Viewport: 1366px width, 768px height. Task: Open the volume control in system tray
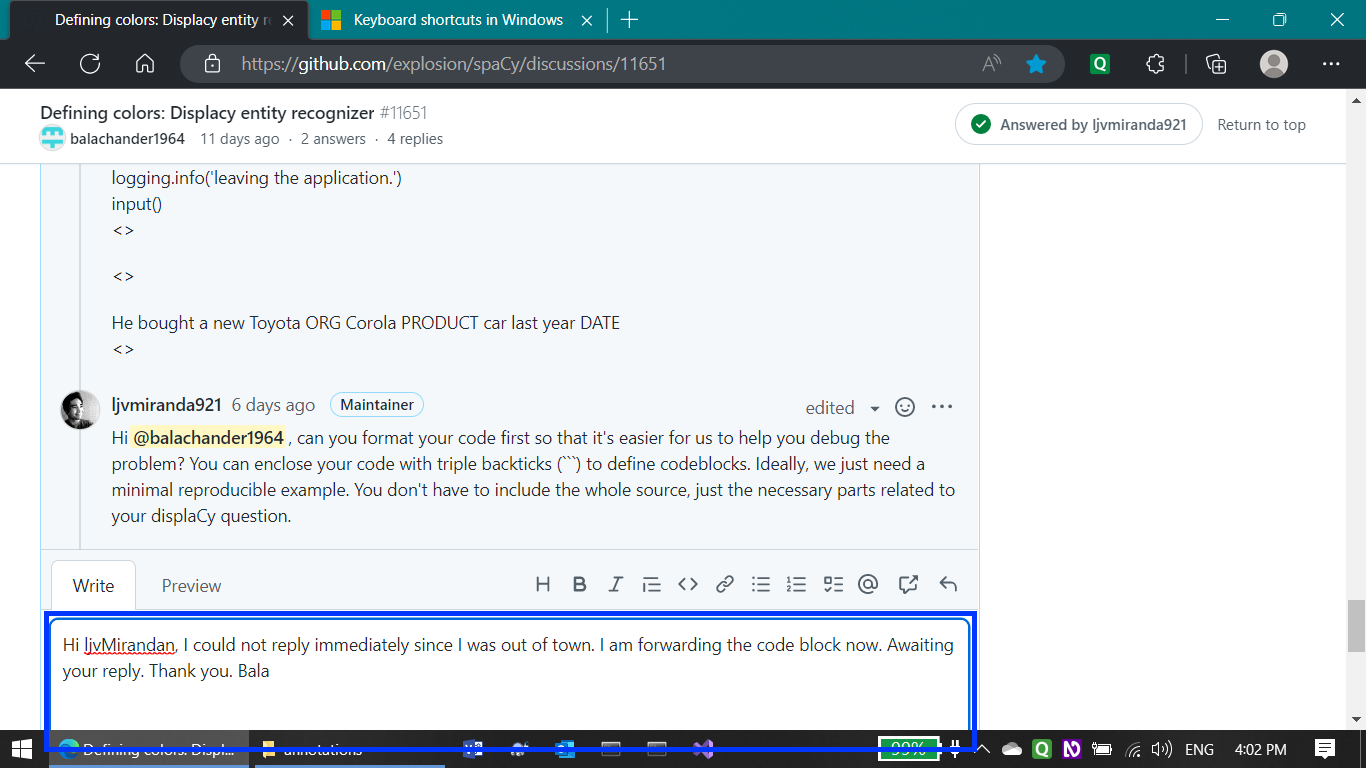click(1161, 749)
